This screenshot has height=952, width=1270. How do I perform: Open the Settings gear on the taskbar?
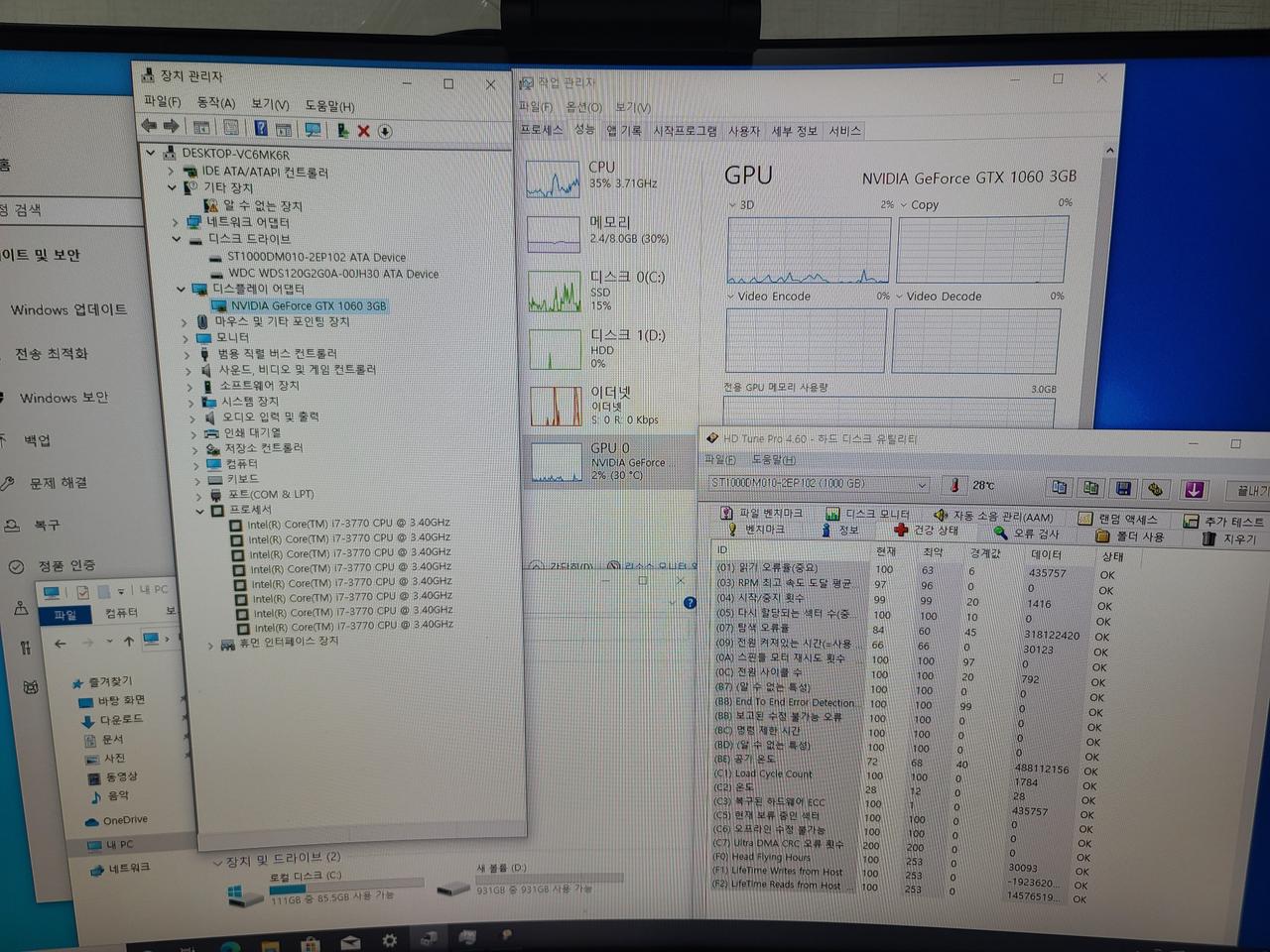coord(389,940)
